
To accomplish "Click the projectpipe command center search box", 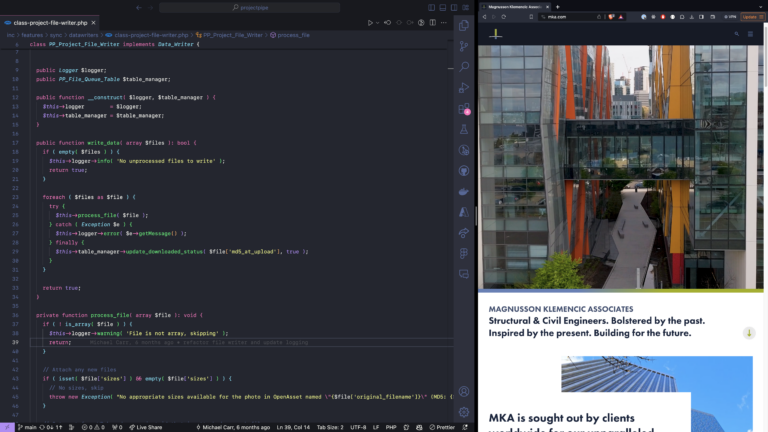I will pyautogui.click(x=249, y=7).
